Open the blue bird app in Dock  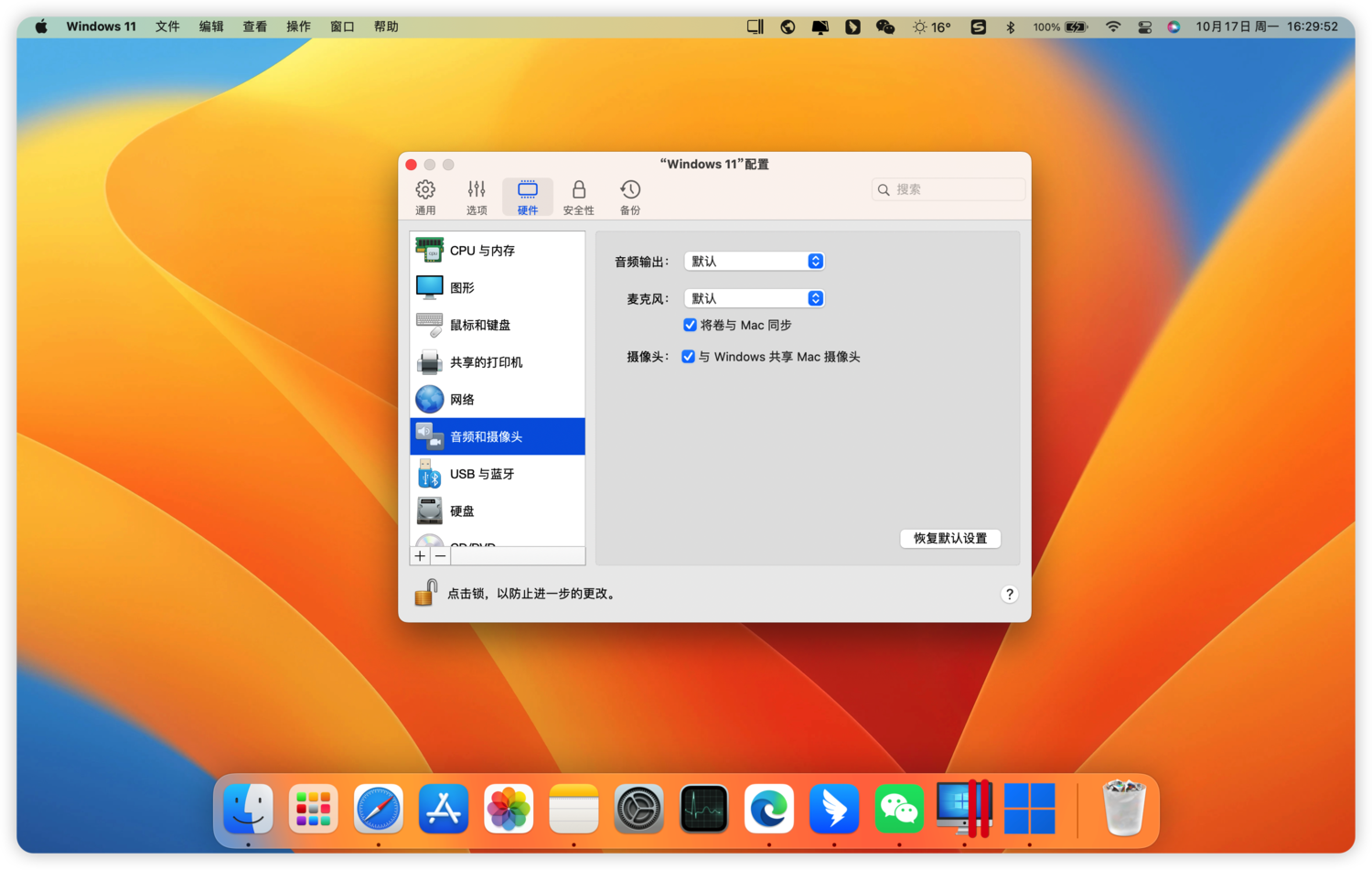click(x=834, y=809)
